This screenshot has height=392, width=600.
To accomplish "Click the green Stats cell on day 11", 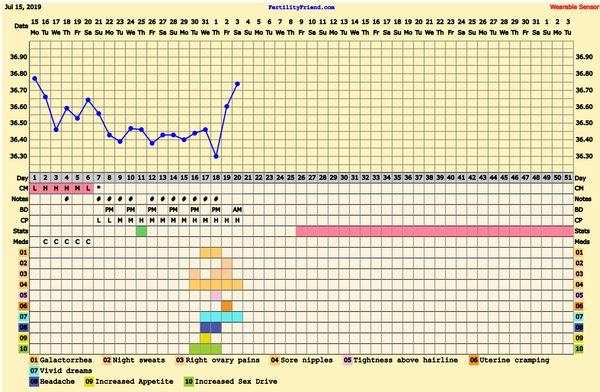I will point(141,231).
